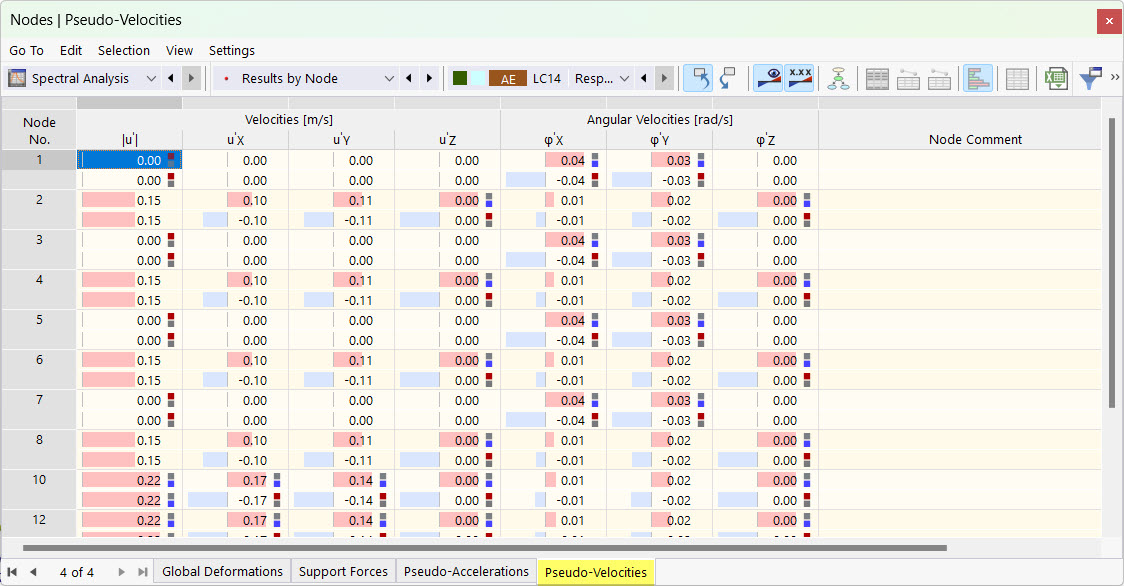Open decimal places settings via X.XX icon
Screen dimensions: 1124x586
tap(800, 77)
